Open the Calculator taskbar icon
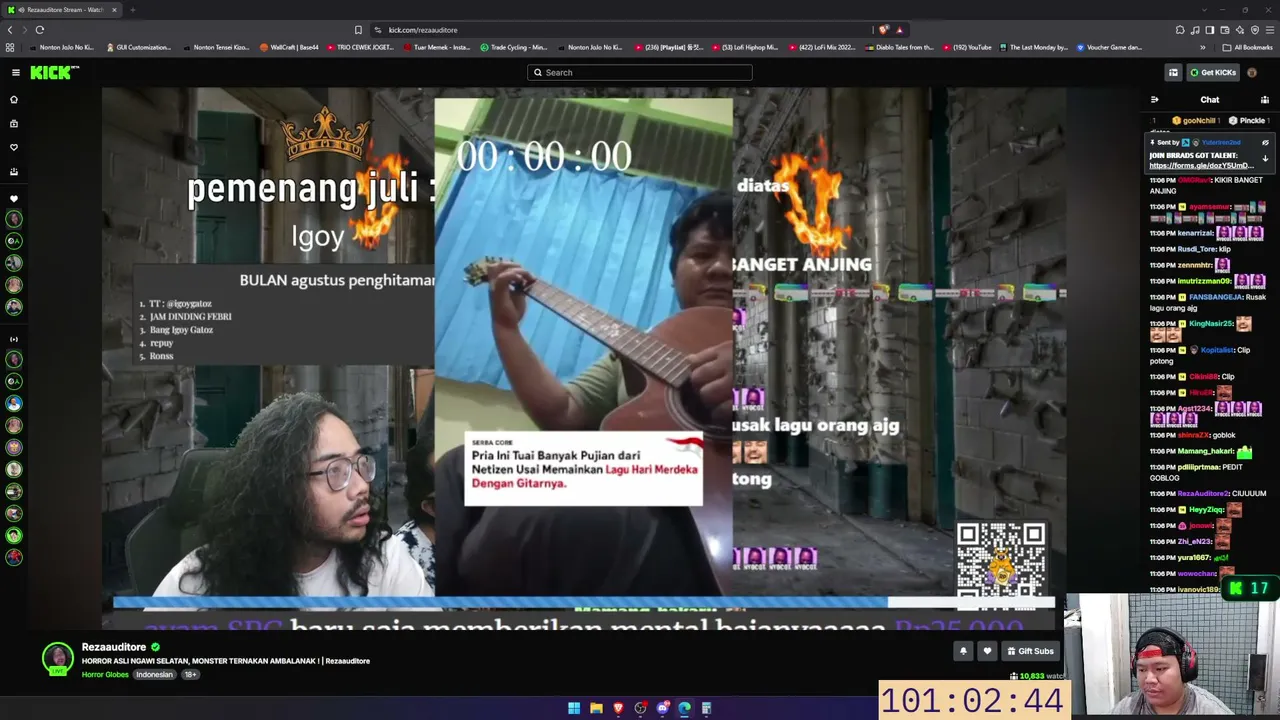Screen dimensions: 1280x720 pos(706,708)
